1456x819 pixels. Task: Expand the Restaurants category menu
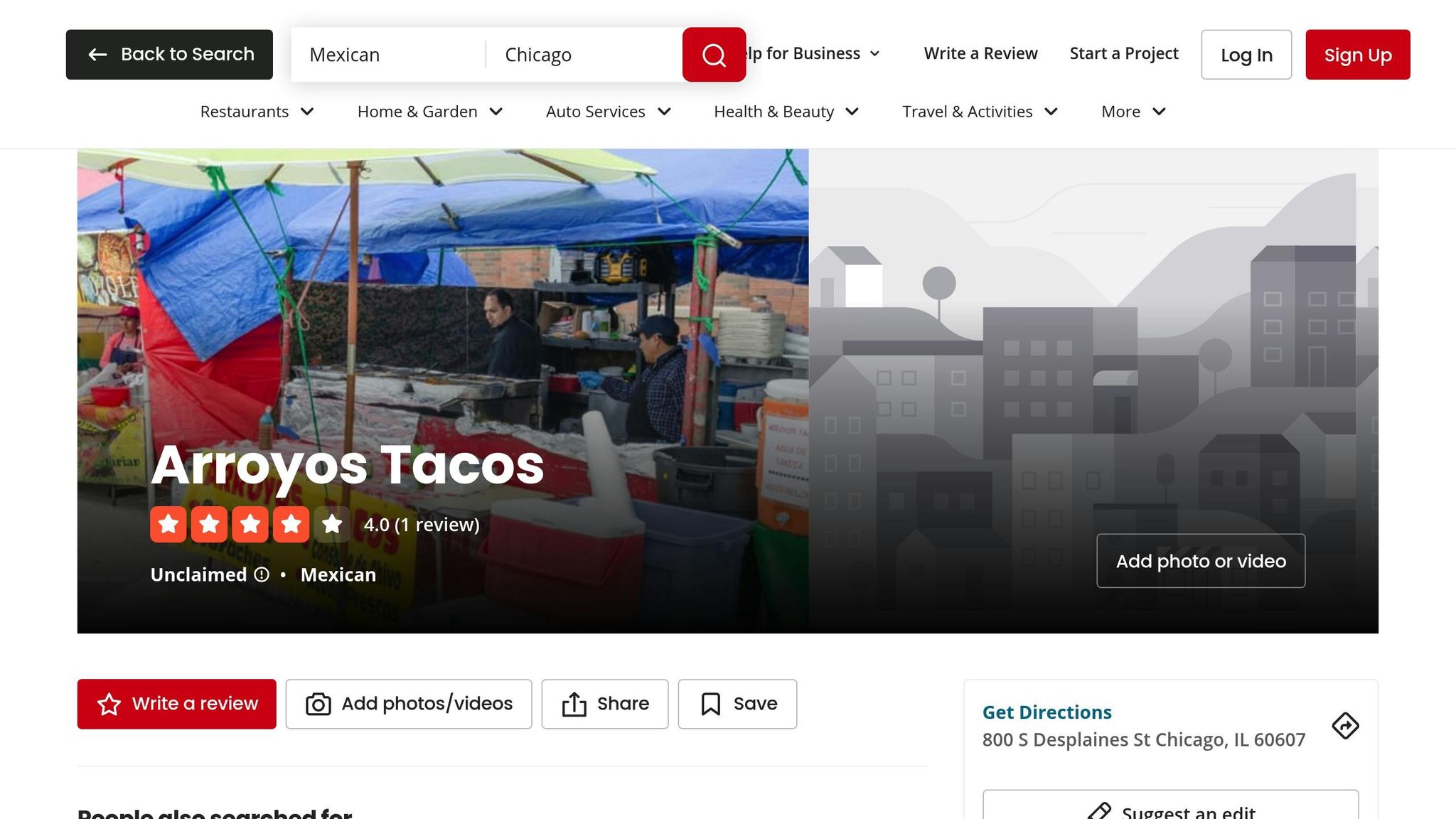(257, 112)
